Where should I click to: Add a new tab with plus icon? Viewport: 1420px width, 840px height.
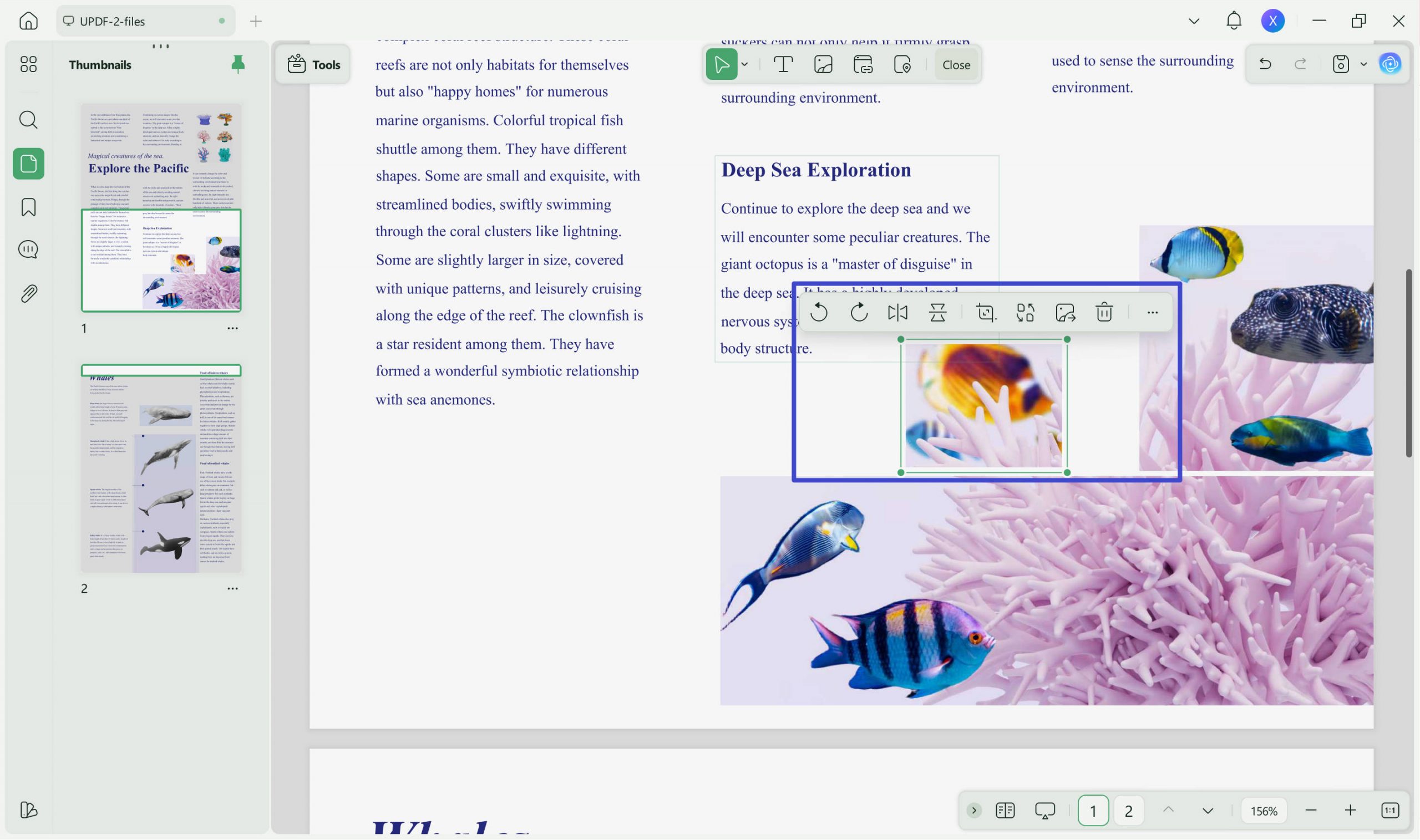256,22
